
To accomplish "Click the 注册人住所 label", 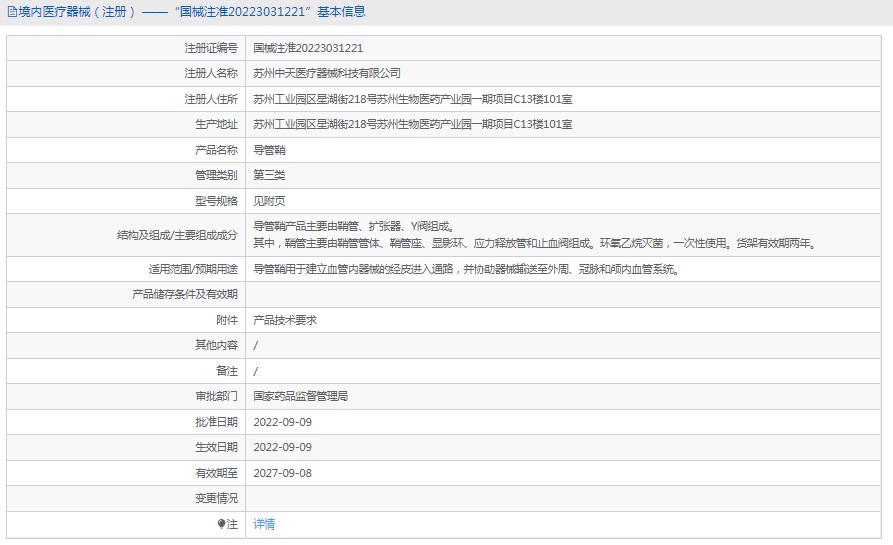I will tap(211, 99).
